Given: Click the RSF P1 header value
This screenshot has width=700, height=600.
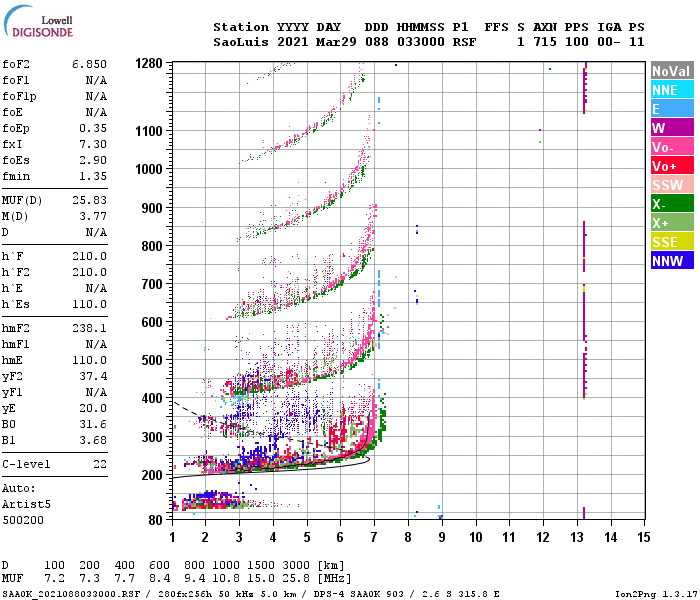Looking at the screenshot, I should [x=464, y=42].
